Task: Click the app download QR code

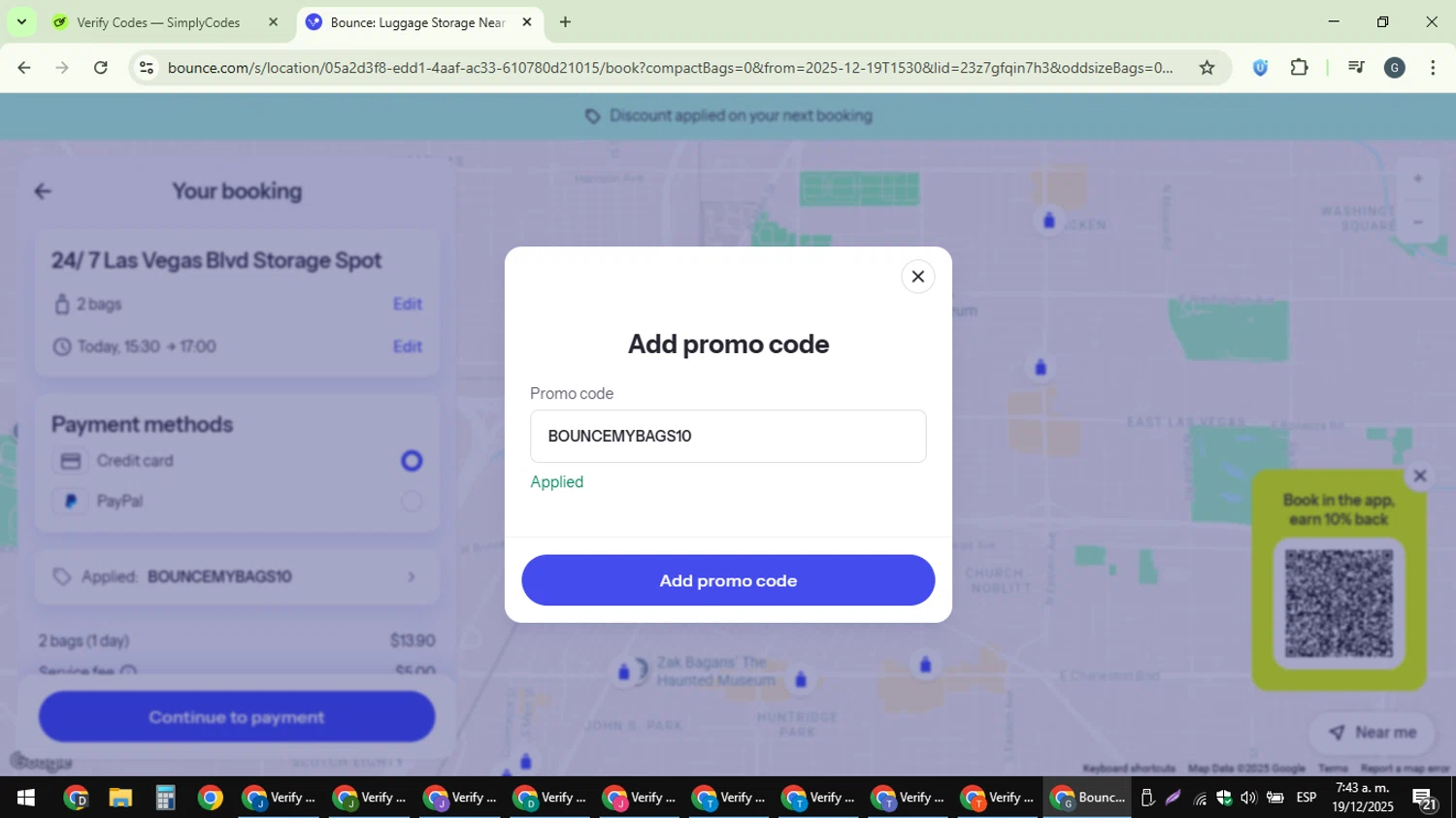Action: point(1339,604)
